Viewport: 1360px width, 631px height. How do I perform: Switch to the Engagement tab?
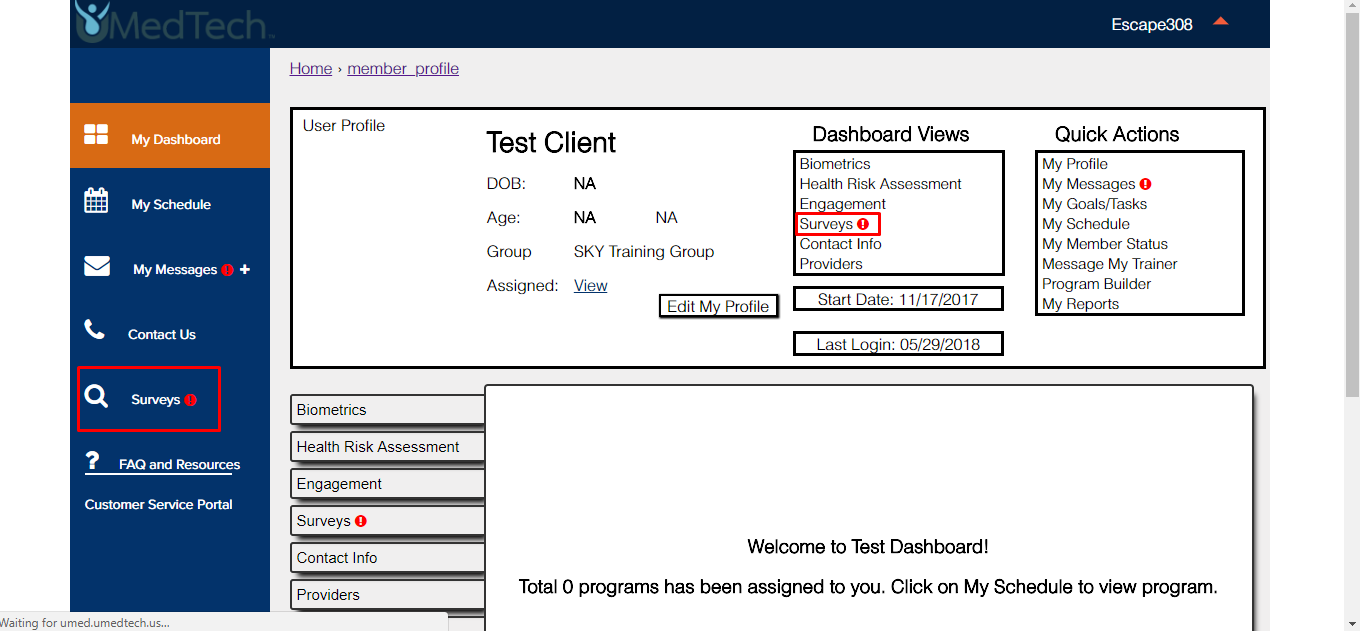pos(388,484)
